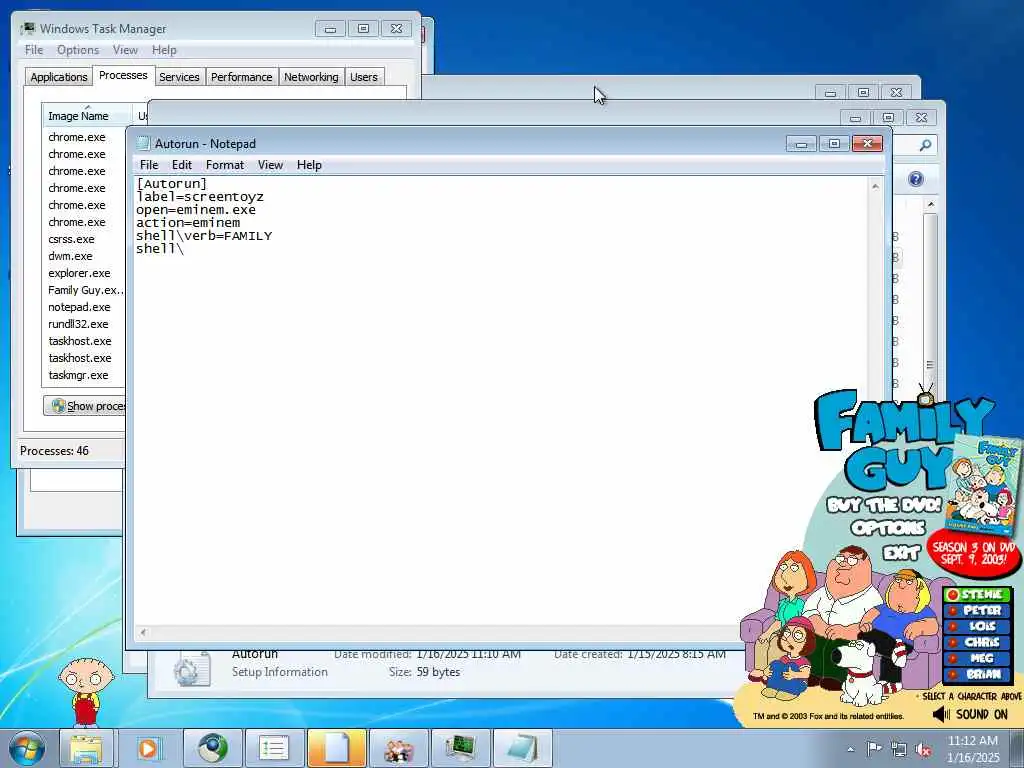Open Notepad File menu
The width and height of the screenshot is (1024, 768).
pyautogui.click(x=149, y=165)
